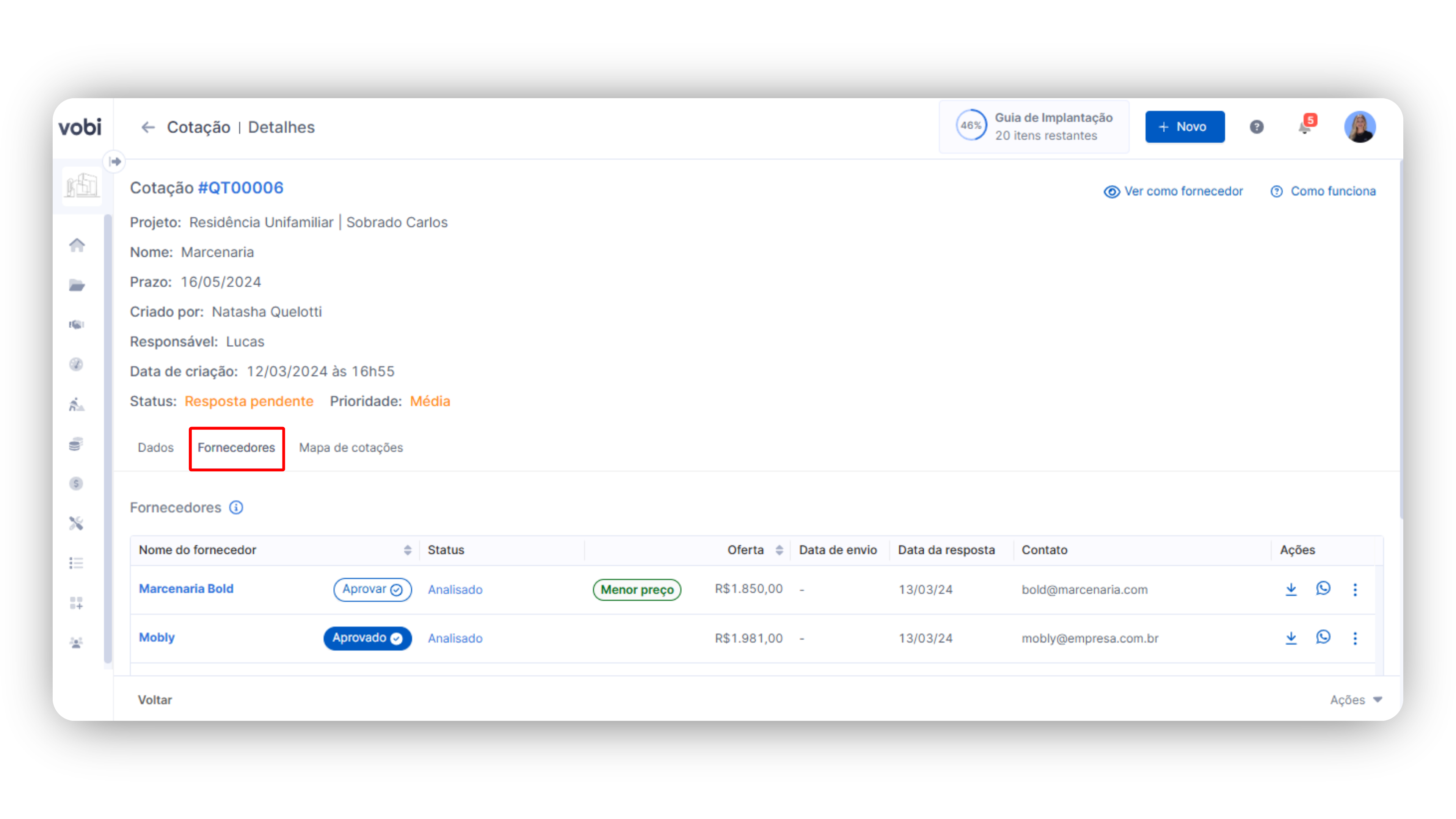The width and height of the screenshot is (1456, 819).
Task: Open the Mapa de cotações tab
Action: pyautogui.click(x=350, y=447)
